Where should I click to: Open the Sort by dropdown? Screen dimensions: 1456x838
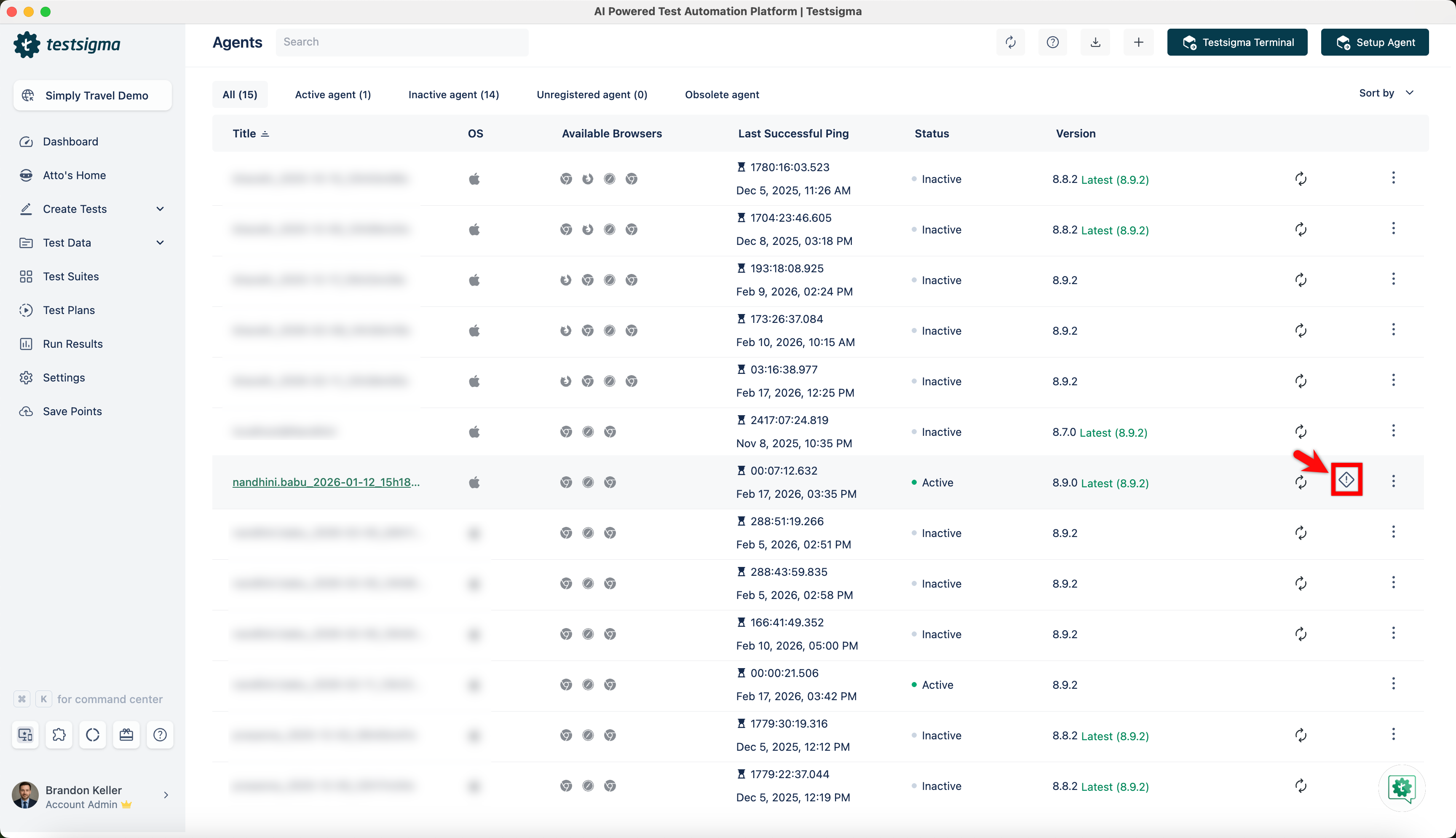point(1386,93)
